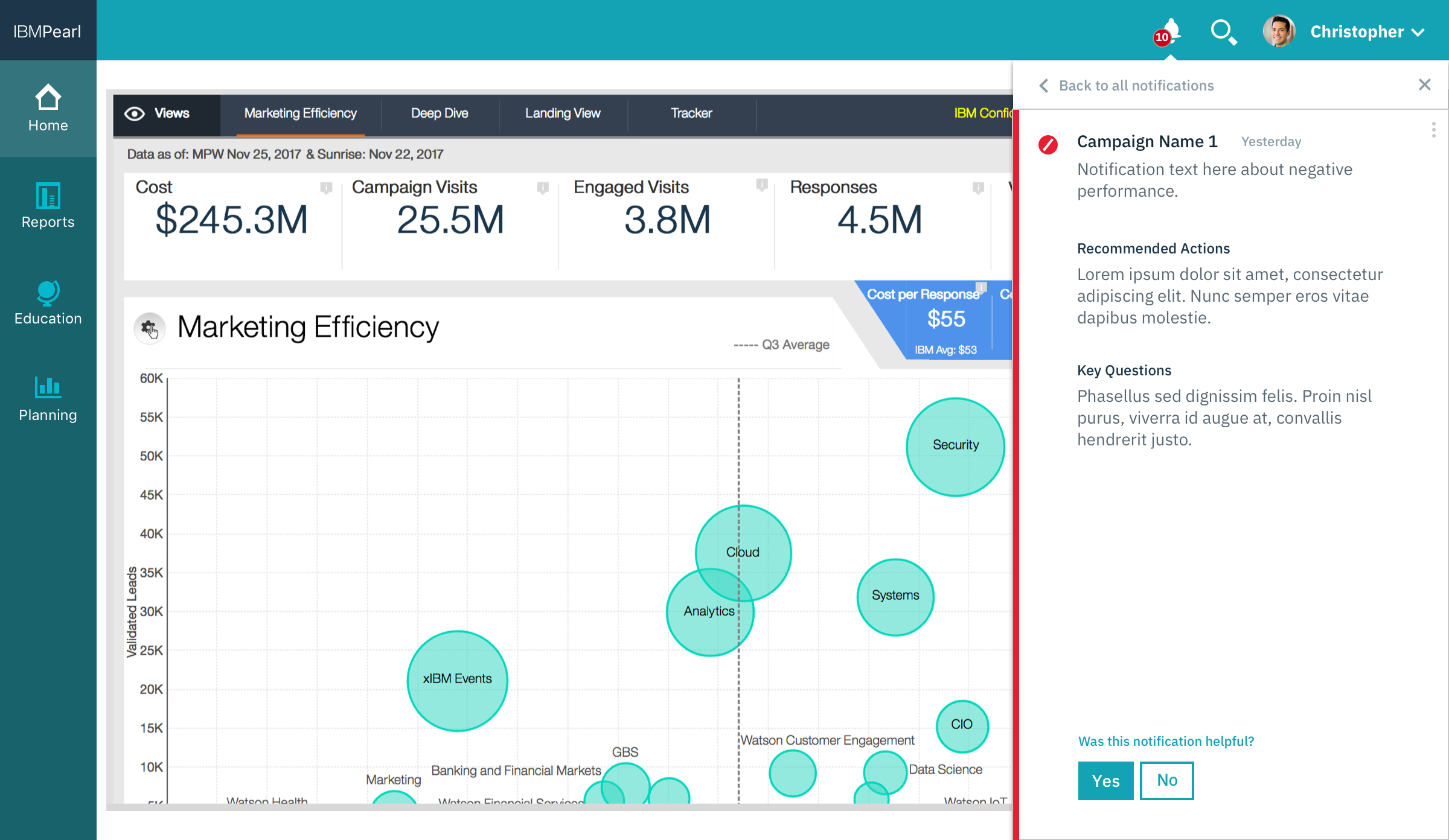Switch to the Landing View tab
The width and height of the screenshot is (1449, 840).
tap(563, 113)
